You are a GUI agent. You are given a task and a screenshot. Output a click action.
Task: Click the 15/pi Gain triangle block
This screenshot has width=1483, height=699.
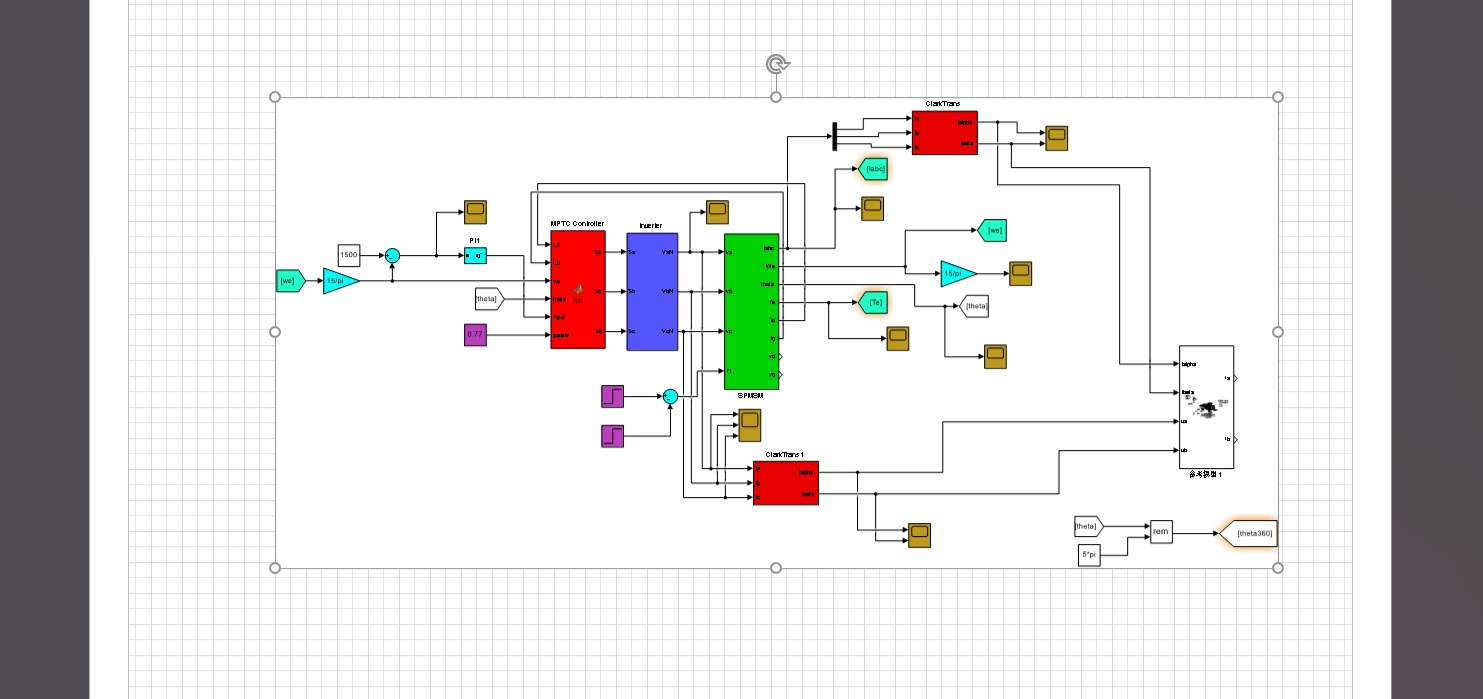[340, 281]
